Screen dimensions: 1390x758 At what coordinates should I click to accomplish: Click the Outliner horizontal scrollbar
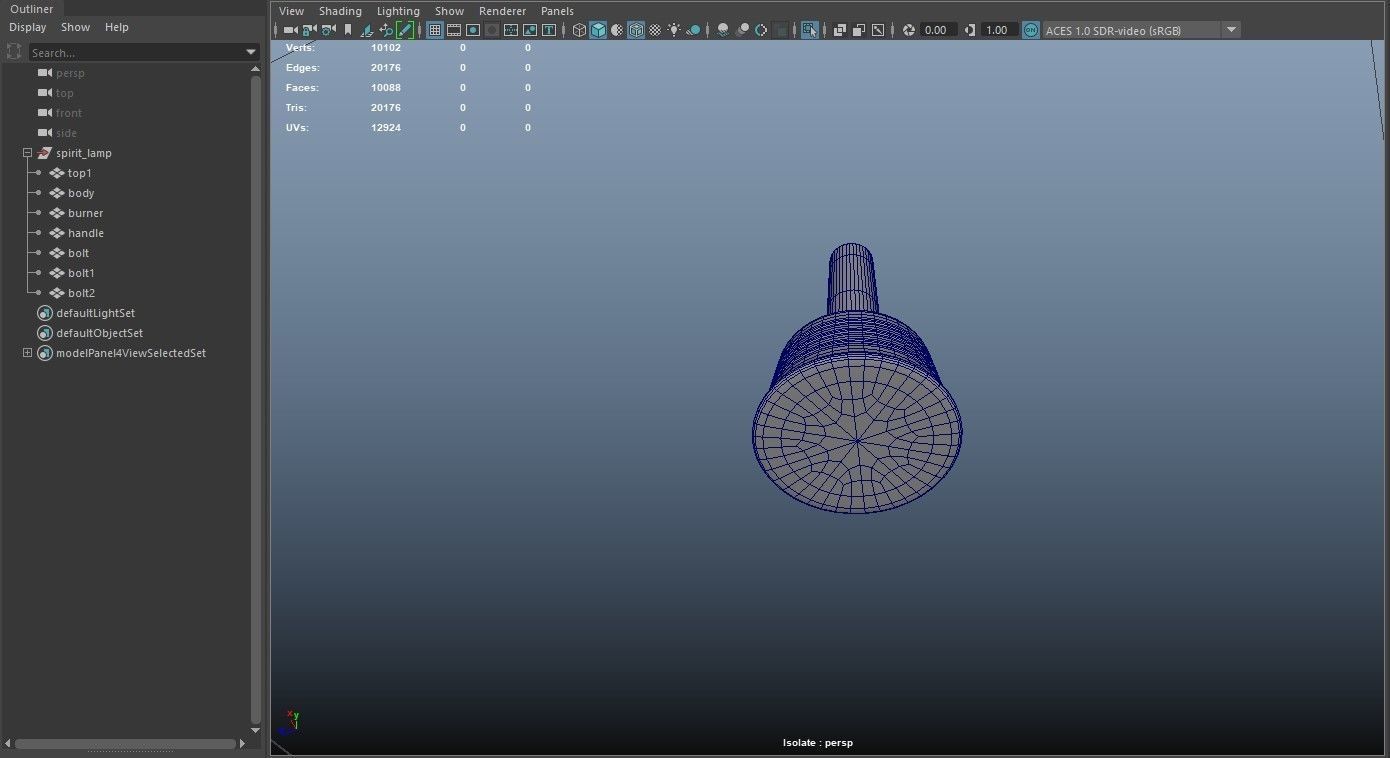tap(125, 744)
